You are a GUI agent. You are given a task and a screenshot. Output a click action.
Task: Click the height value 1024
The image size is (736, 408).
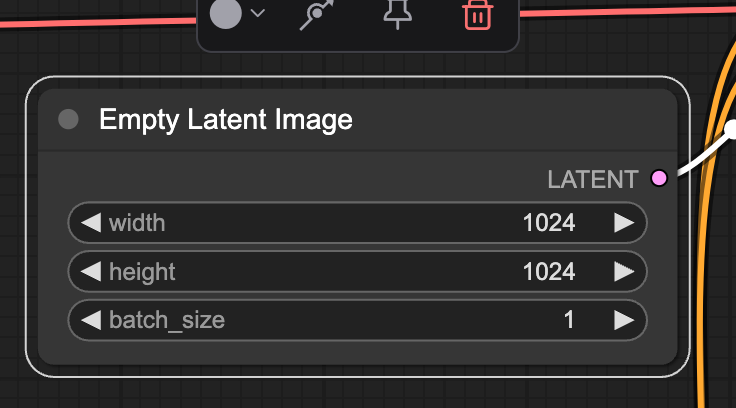[x=549, y=271]
